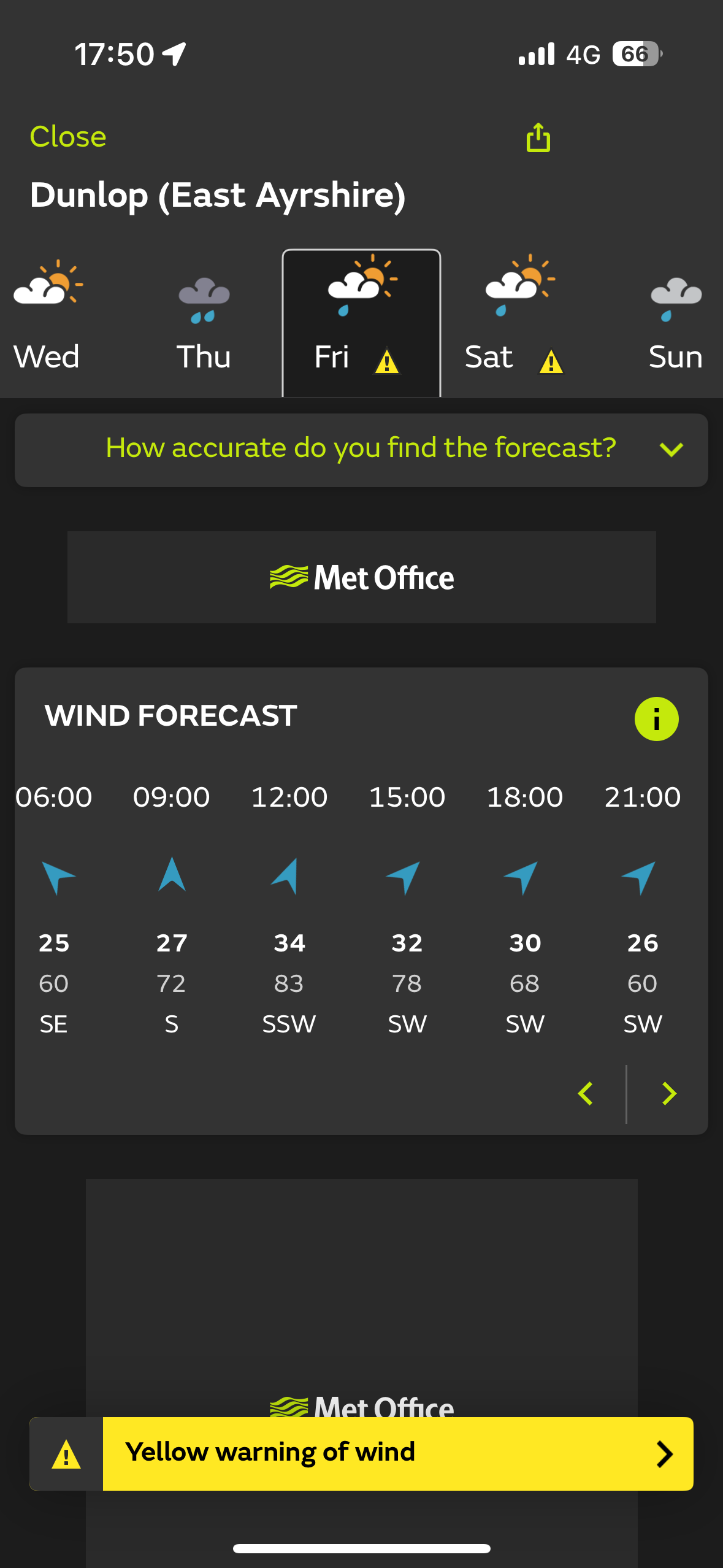The image size is (723, 1568).
Task: Select the 21:00 wind forecast column
Action: [x=642, y=908]
